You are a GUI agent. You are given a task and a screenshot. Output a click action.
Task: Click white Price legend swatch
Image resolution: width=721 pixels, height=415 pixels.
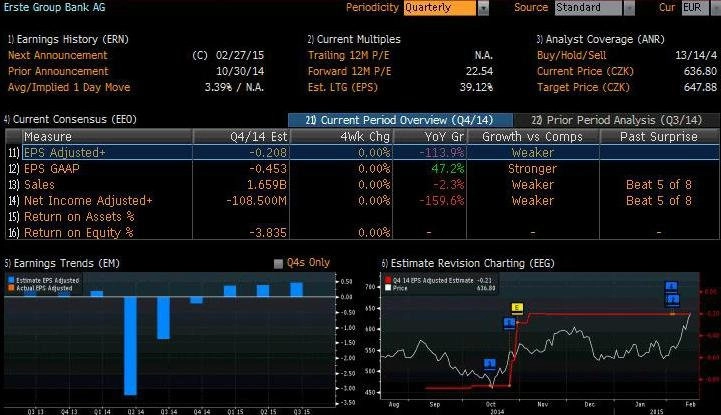388,288
